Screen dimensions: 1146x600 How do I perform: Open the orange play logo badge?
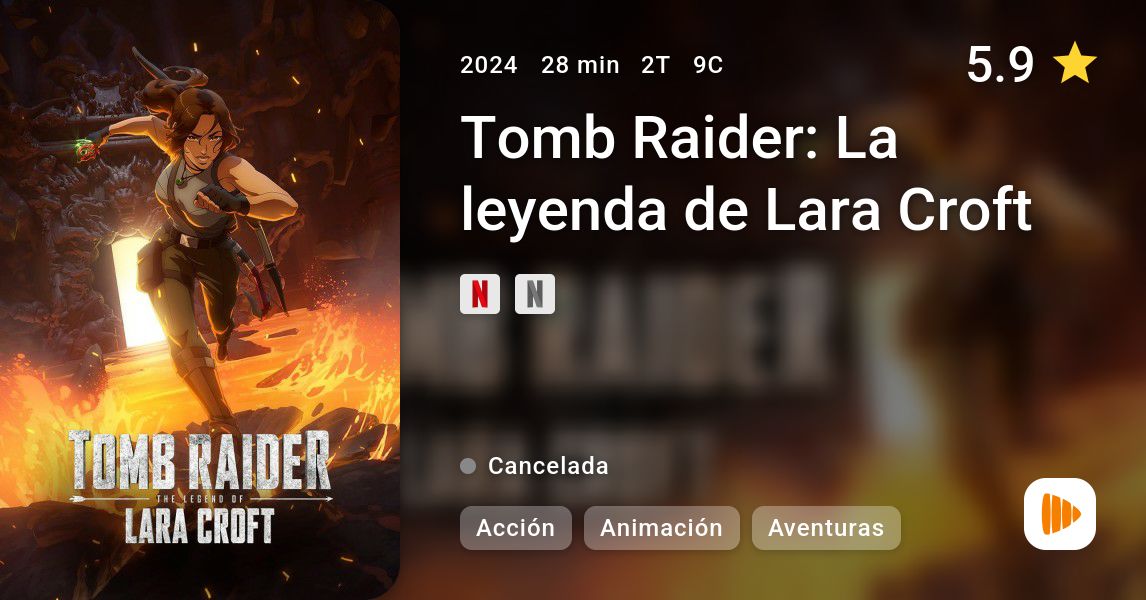[1060, 514]
